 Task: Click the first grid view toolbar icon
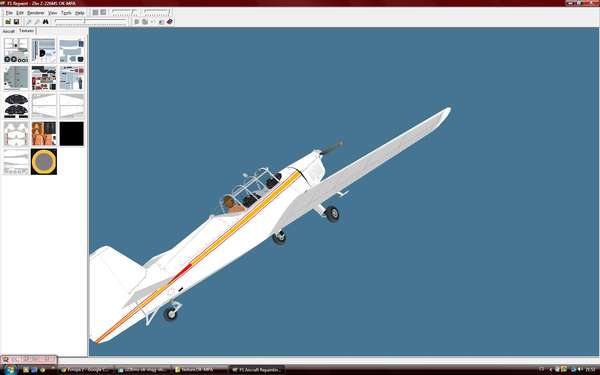tap(95, 13)
